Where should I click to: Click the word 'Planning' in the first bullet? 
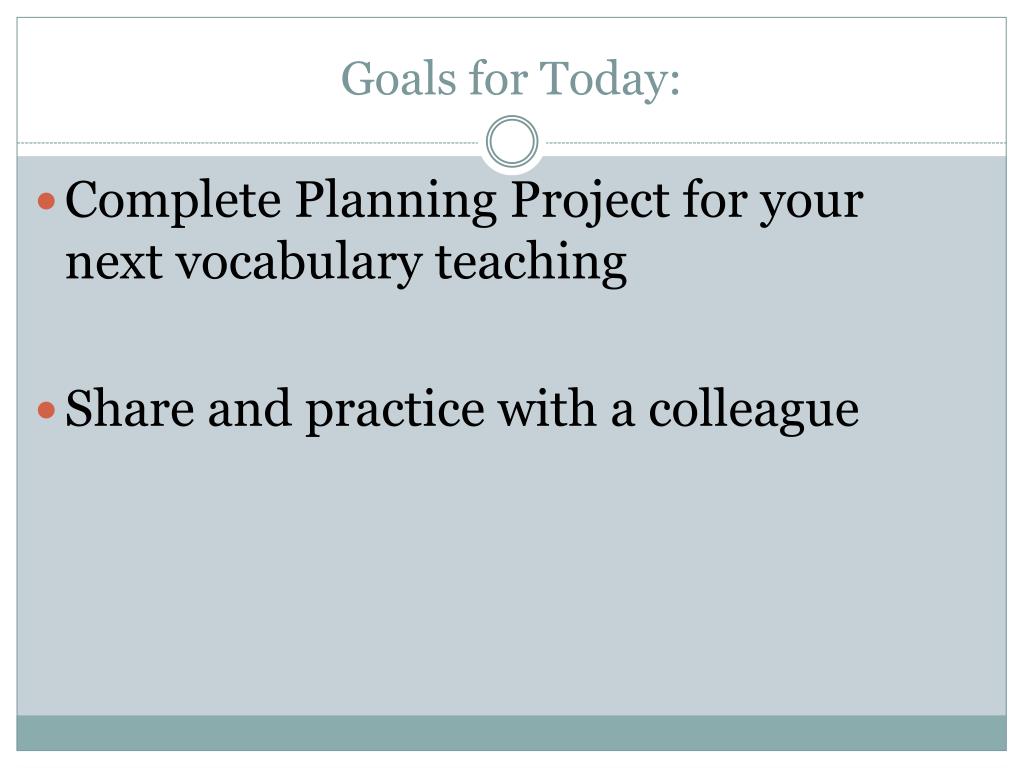(x=396, y=201)
